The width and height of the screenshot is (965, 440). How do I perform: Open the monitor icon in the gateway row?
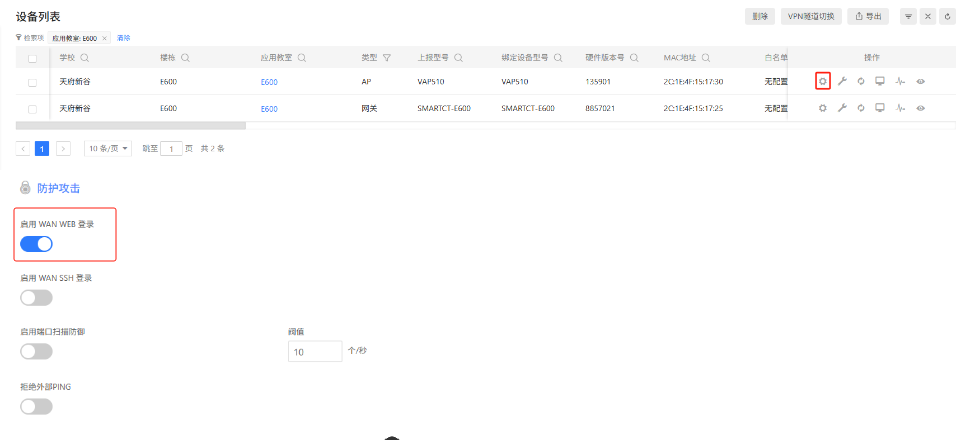click(x=880, y=108)
